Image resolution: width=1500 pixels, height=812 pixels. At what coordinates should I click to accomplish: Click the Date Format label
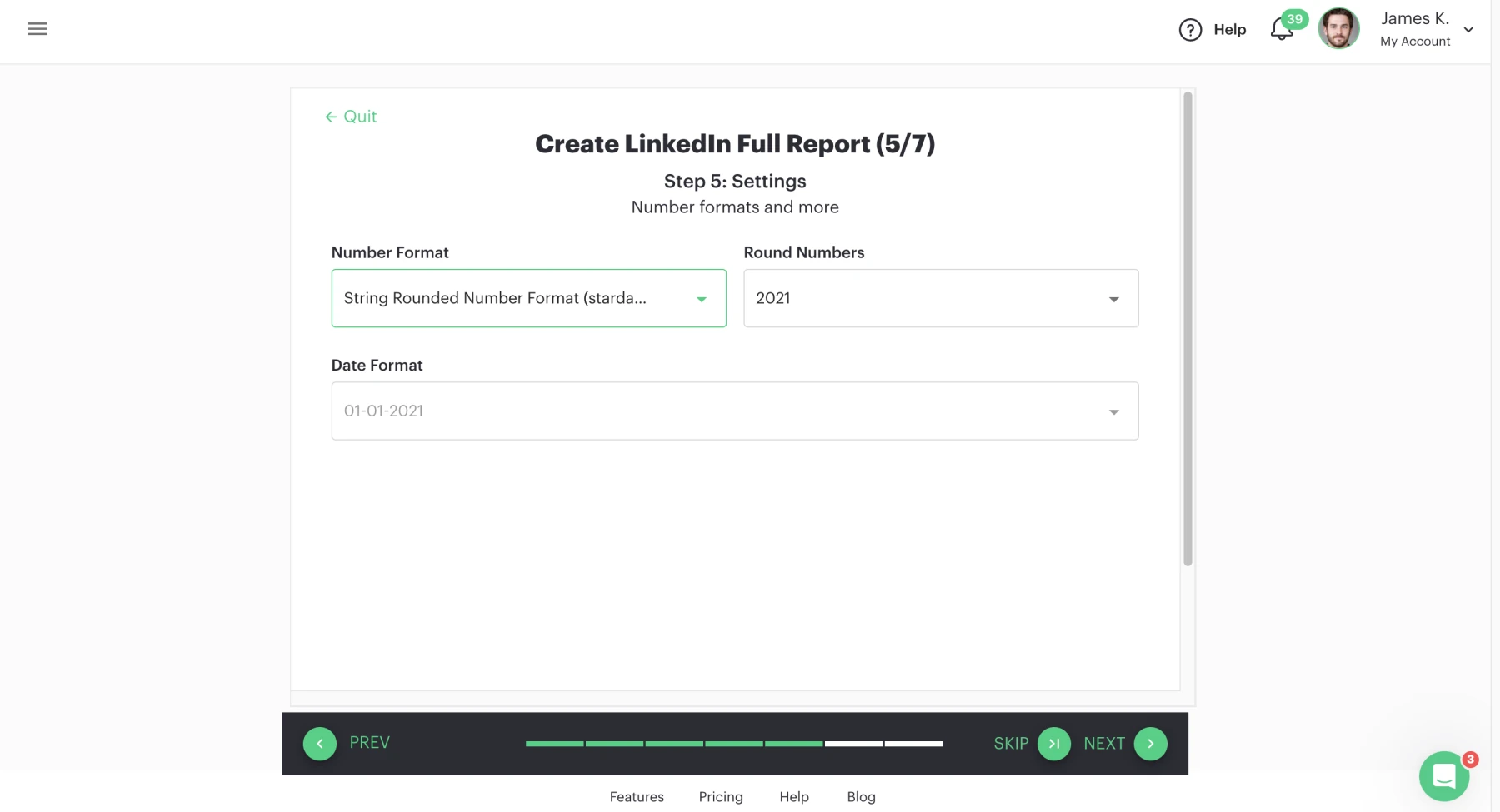[x=377, y=366]
